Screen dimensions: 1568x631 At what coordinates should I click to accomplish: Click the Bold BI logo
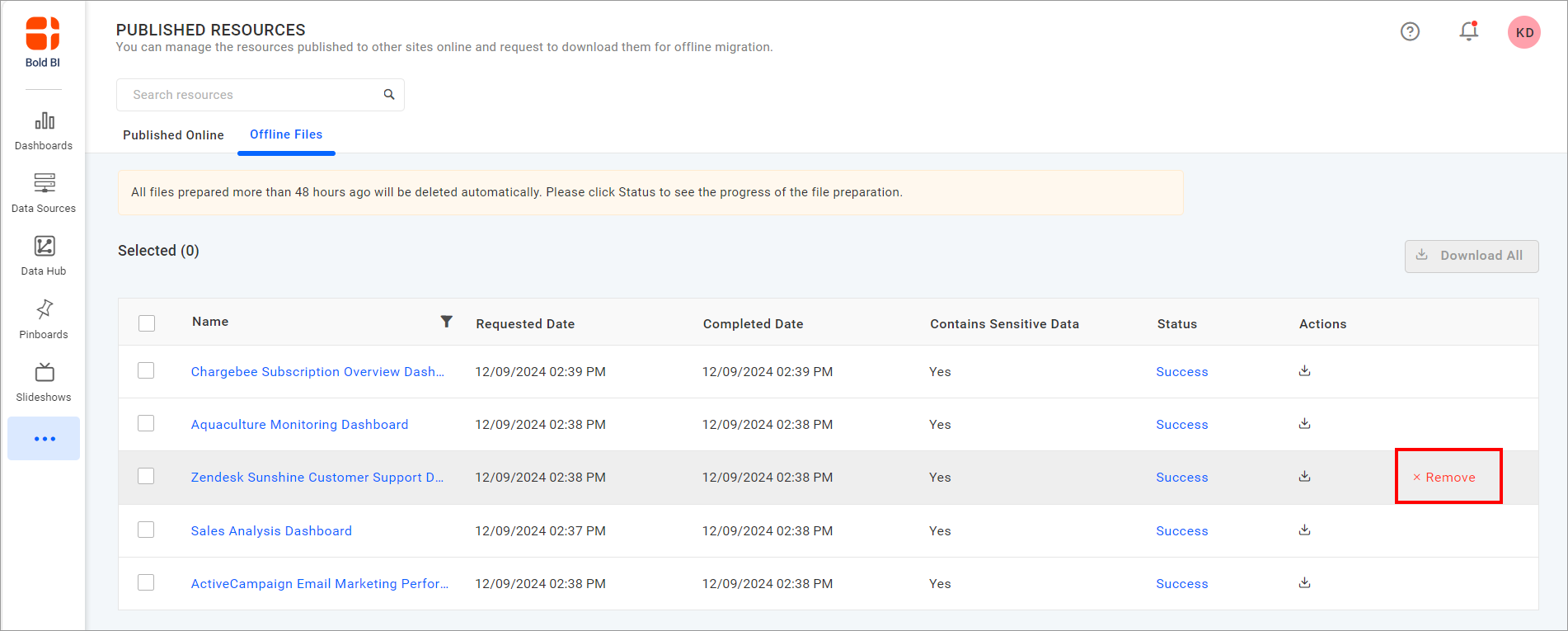[43, 42]
